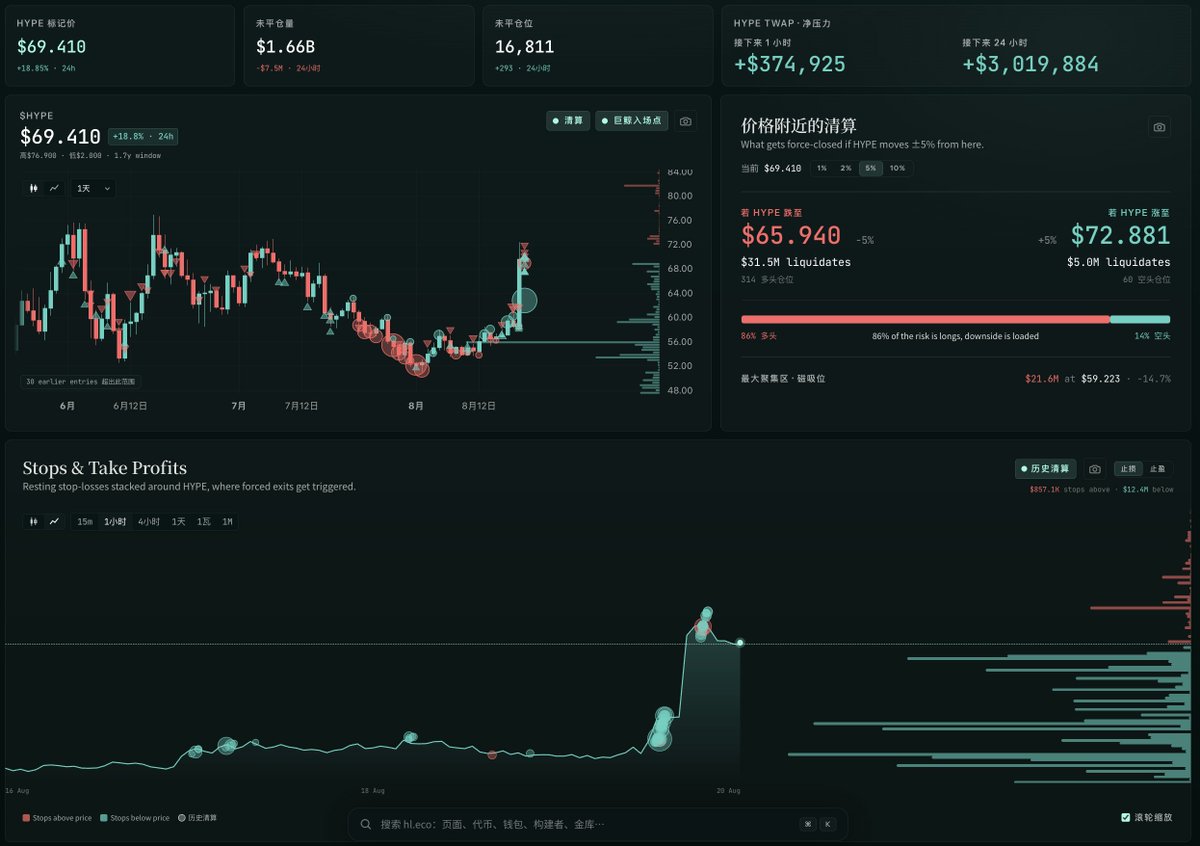
Task: Select the 2% liquidation range
Action: point(846,168)
